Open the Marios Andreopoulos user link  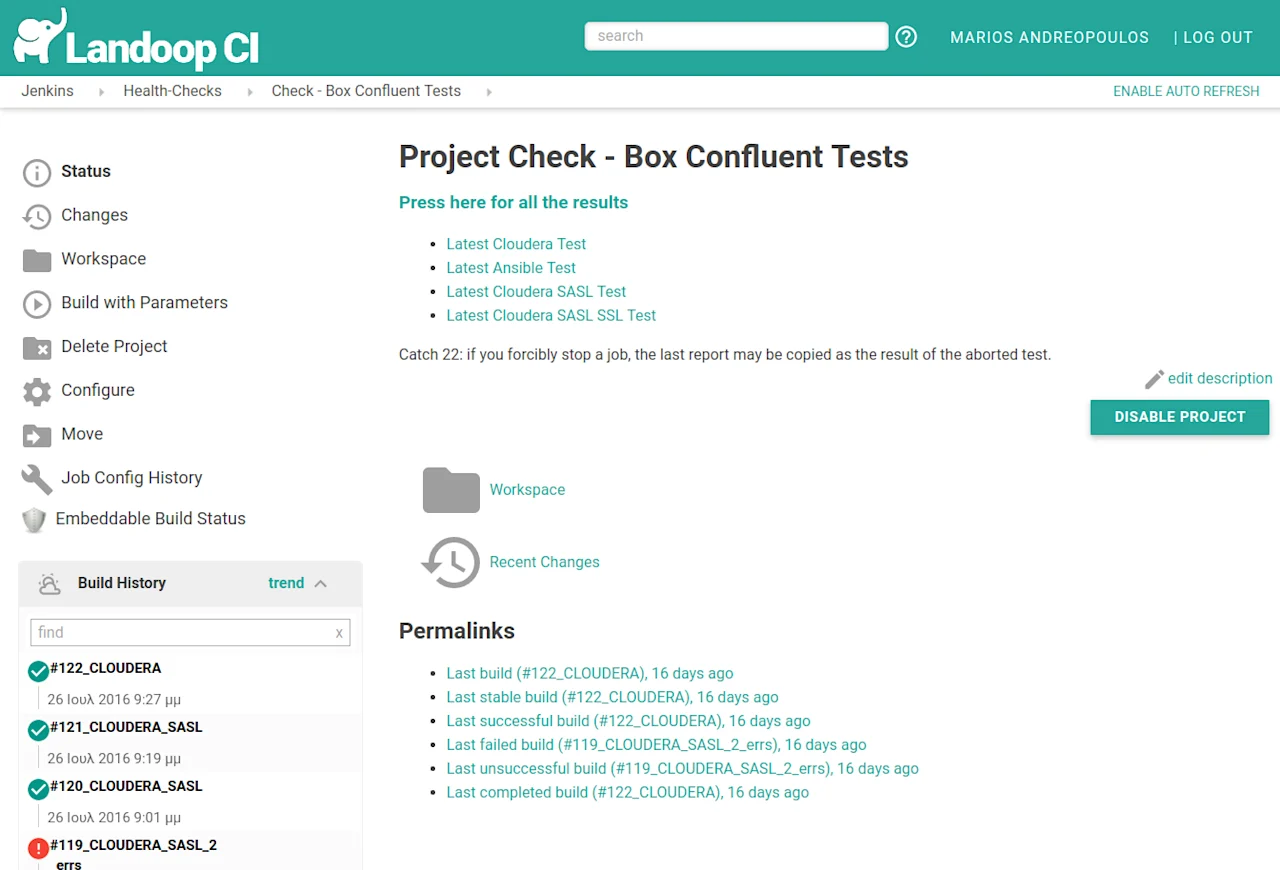pos(1049,37)
